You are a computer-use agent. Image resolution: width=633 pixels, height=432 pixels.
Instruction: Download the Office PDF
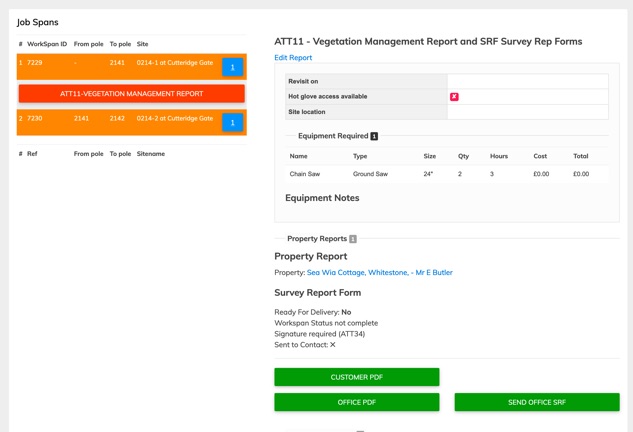(x=356, y=402)
